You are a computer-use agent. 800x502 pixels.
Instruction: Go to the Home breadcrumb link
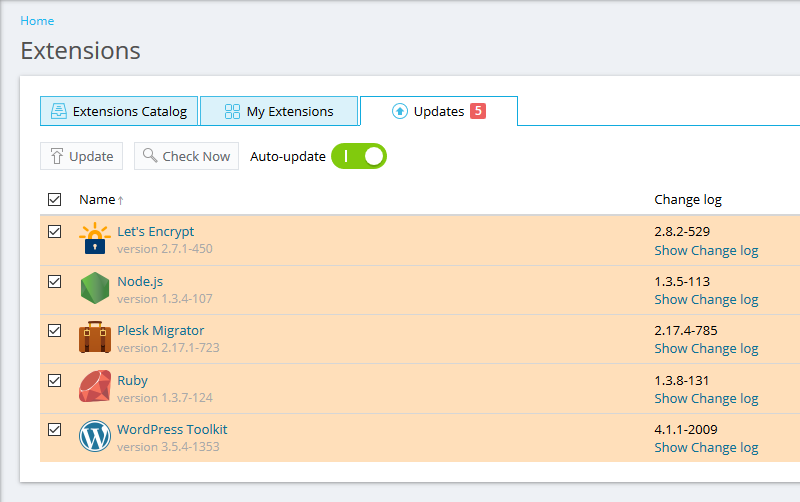[37, 21]
